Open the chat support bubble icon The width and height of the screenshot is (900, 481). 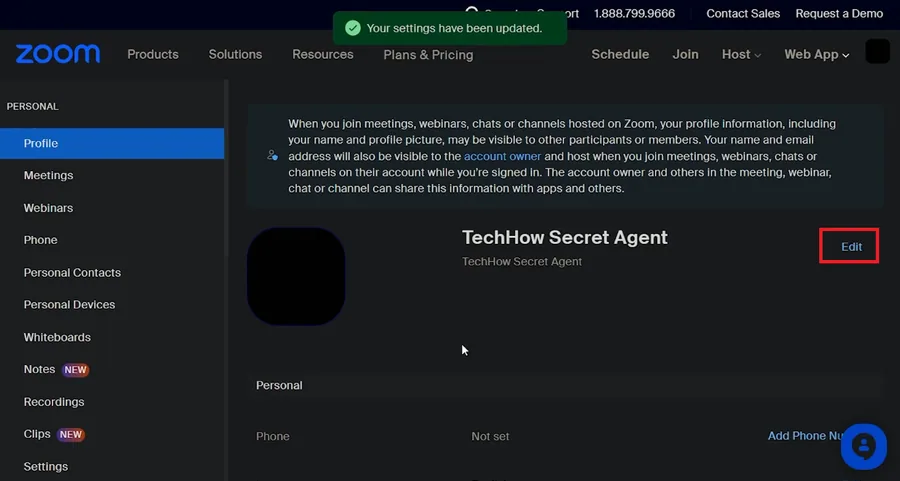(864, 447)
